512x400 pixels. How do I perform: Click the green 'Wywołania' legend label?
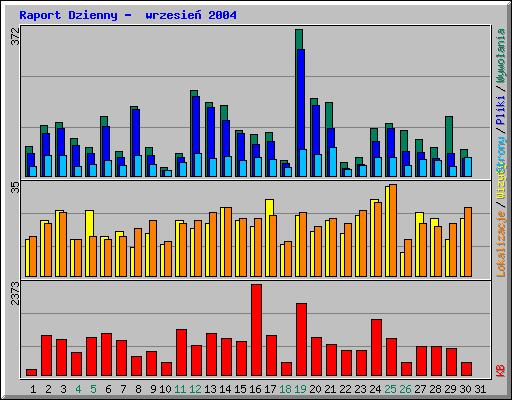pos(501,56)
